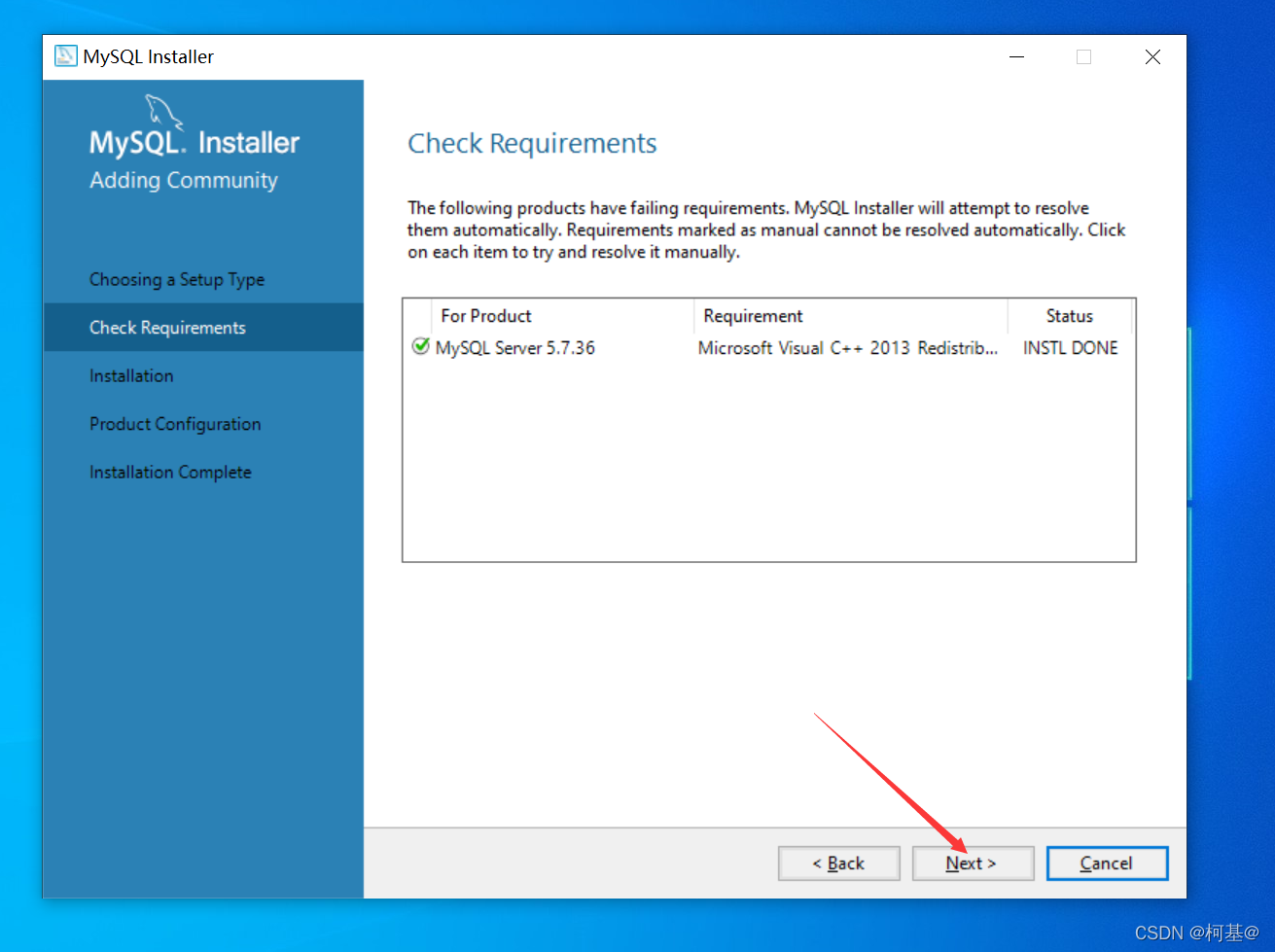Close the MySQL Installer window
This screenshot has height=952, width=1275.
1152,57
